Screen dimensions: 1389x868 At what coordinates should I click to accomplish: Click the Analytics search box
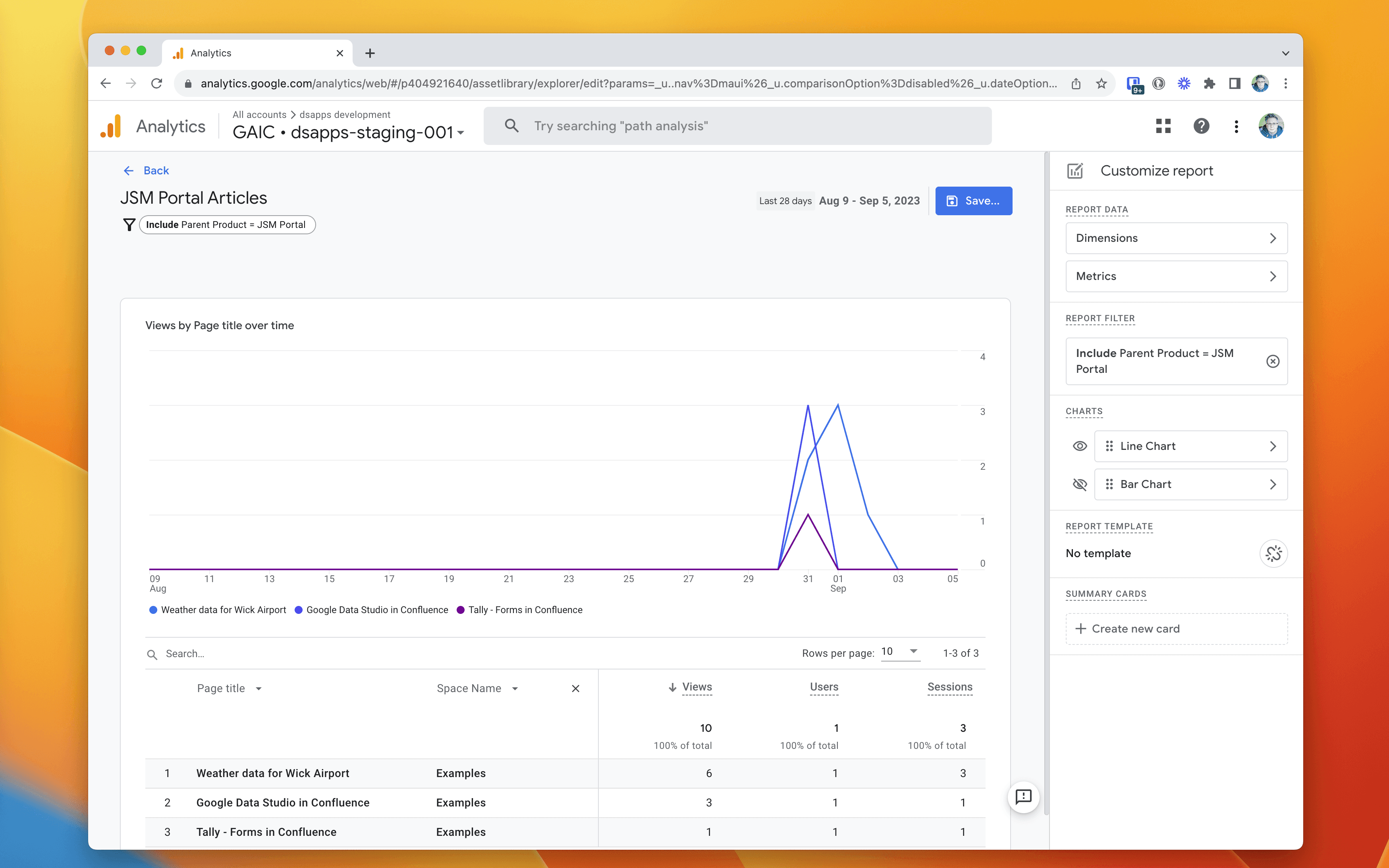tap(737, 126)
